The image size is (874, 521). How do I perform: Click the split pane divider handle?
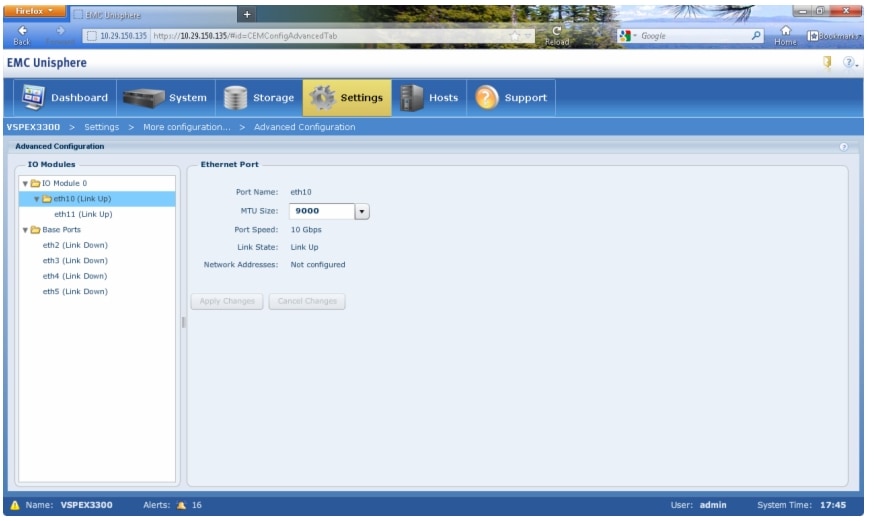pyautogui.click(x=184, y=323)
